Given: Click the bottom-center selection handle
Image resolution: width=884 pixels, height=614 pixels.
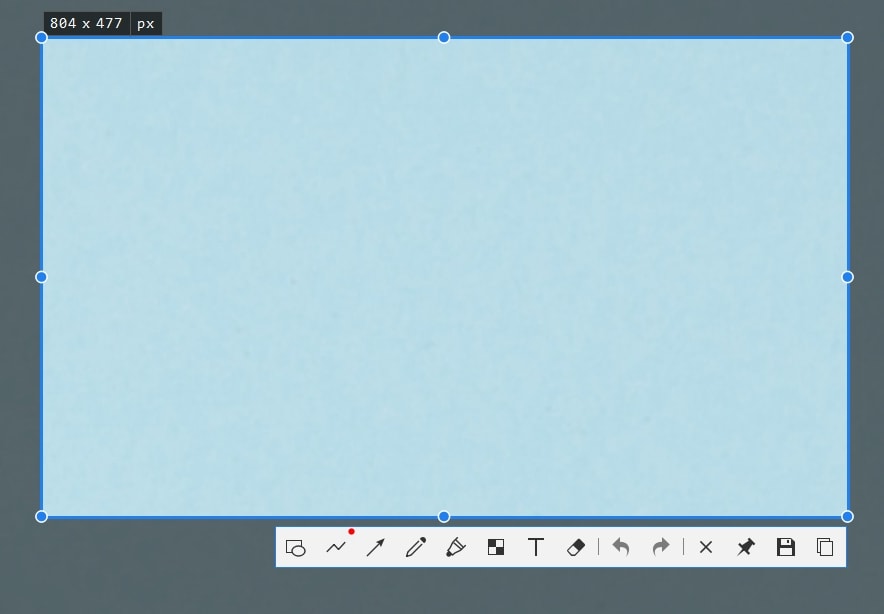Looking at the screenshot, I should [444, 516].
